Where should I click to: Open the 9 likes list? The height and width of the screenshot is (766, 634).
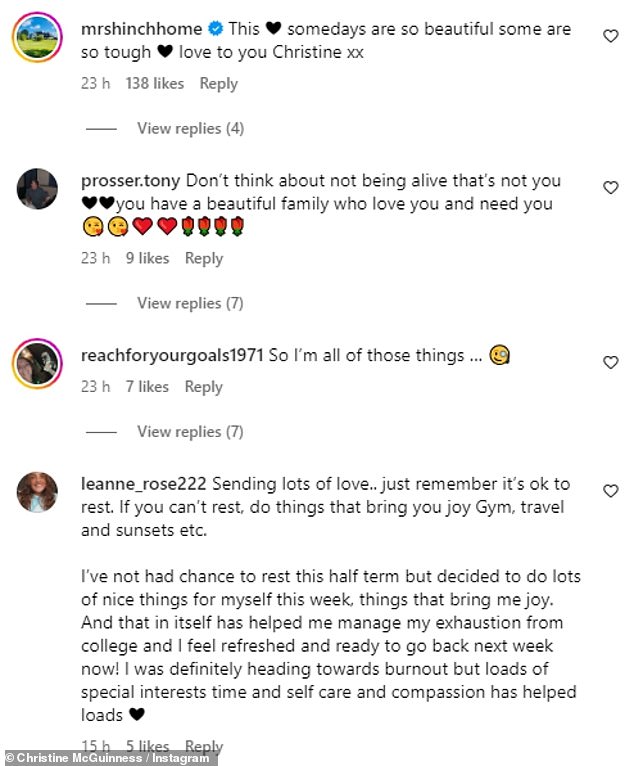(148, 258)
